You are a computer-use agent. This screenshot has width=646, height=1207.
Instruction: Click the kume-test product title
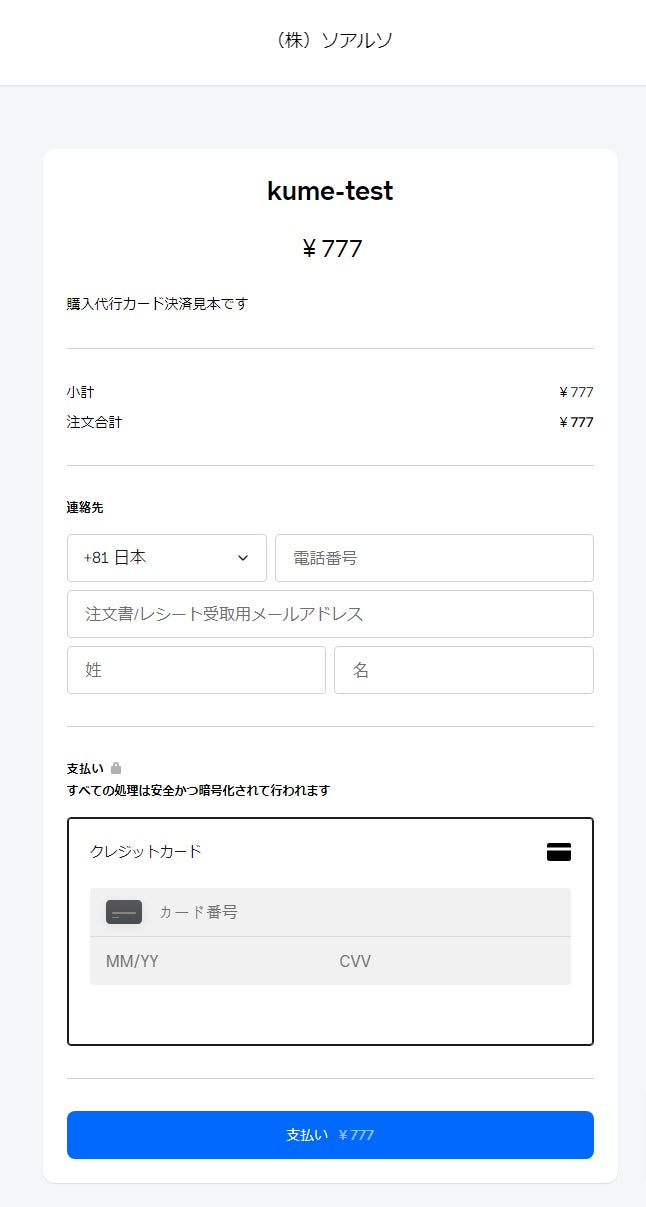click(x=330, y=191)
